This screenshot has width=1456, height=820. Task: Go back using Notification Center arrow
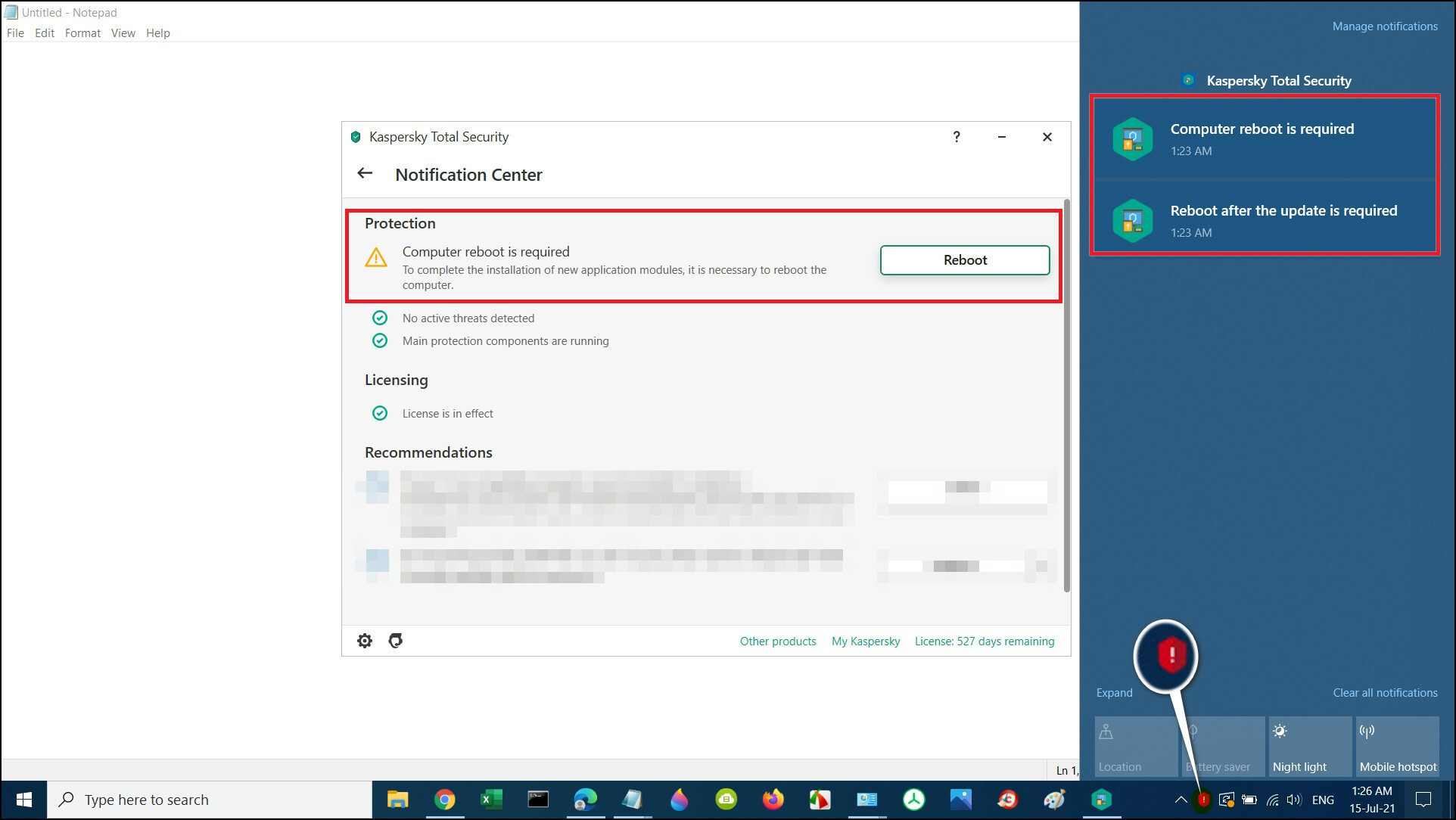365,174
